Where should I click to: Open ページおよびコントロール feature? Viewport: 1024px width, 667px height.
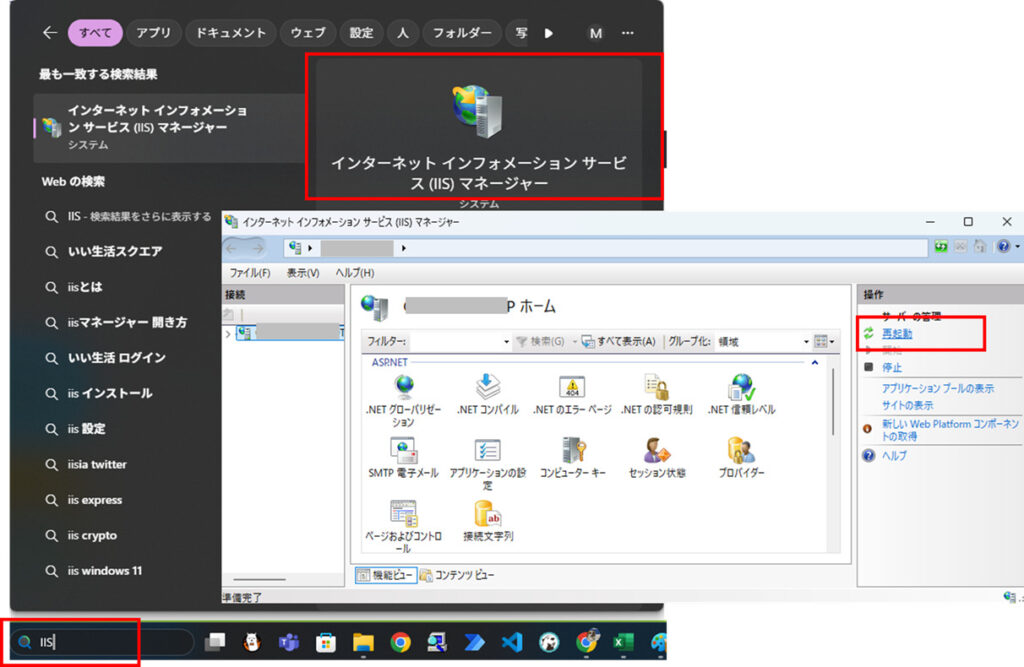[x=404, y=527]
